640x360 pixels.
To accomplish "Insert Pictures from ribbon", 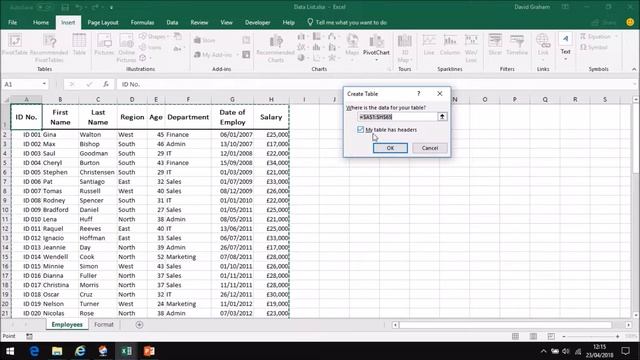I will 104,45.
